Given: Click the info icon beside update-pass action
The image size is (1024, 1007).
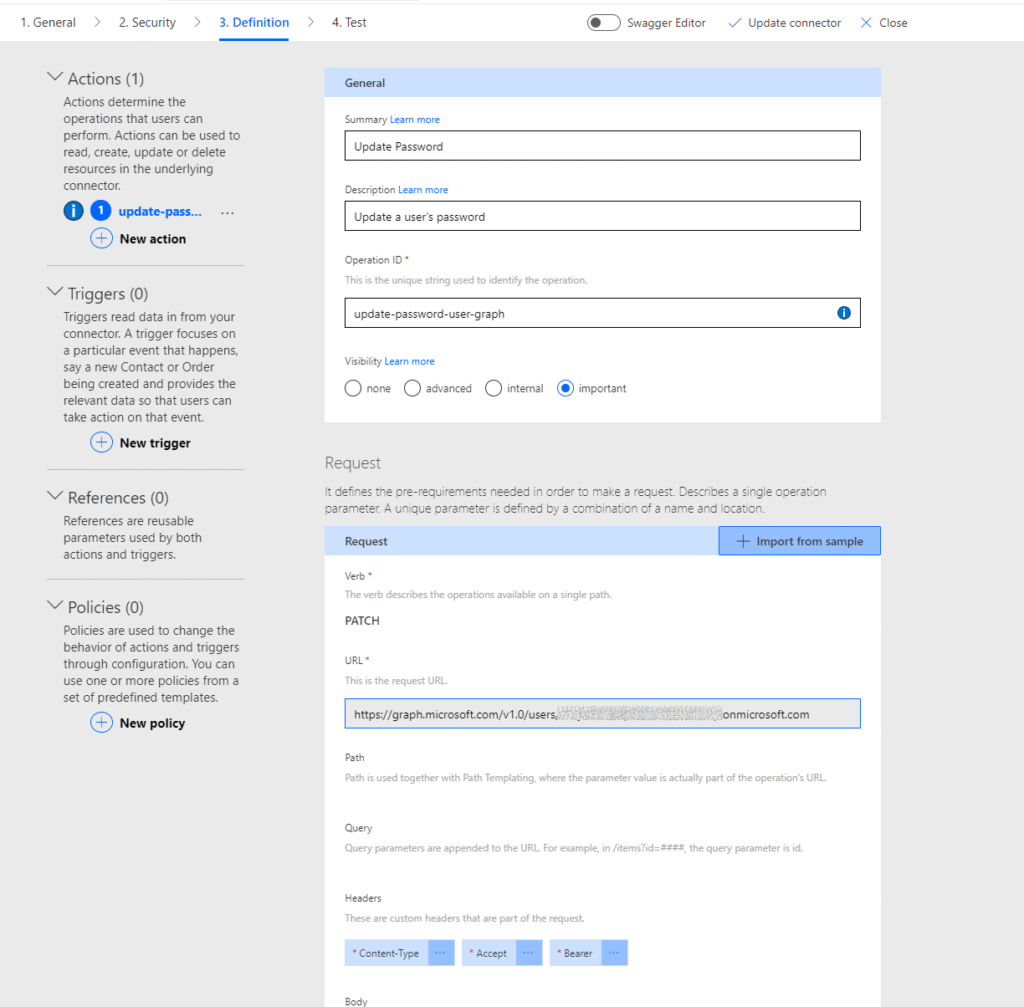Looking at the screenshot, I should click(x=73, y=211).
